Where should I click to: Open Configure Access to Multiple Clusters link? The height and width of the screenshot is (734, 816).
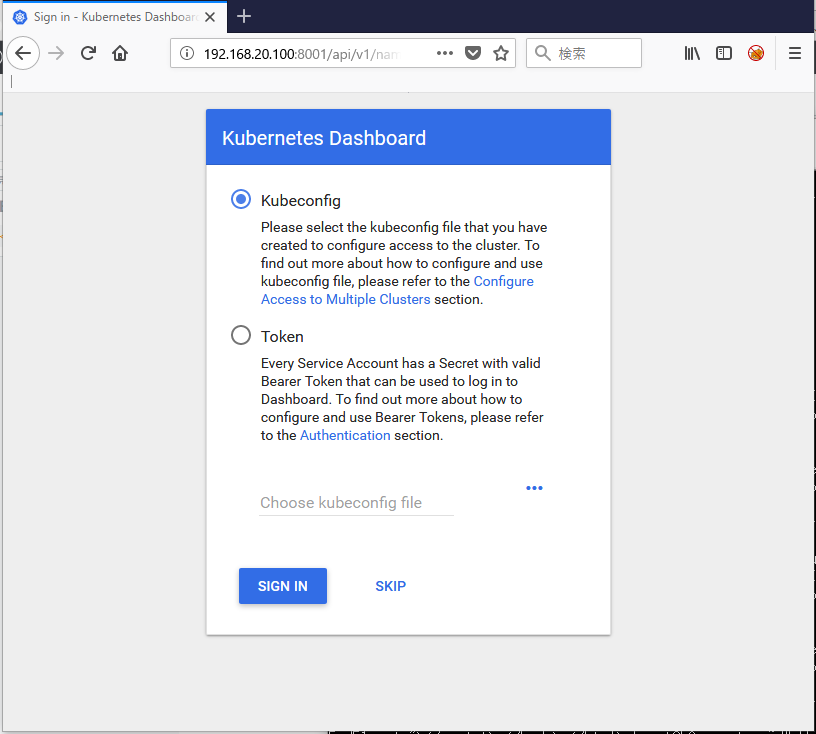pyautogui.click(x=397, y=290)
